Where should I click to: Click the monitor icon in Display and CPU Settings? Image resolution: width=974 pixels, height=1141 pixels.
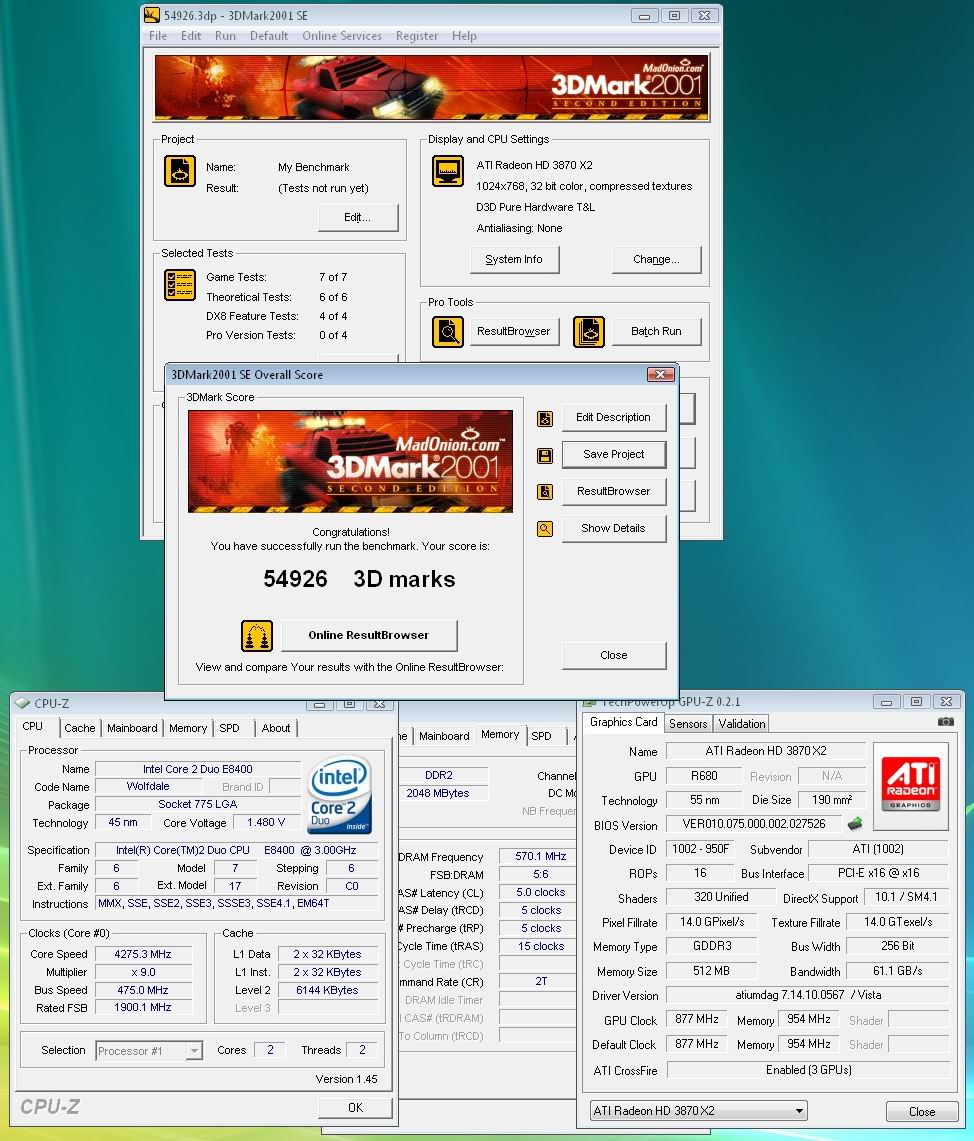pyautogui.click(x=448, y=172)
